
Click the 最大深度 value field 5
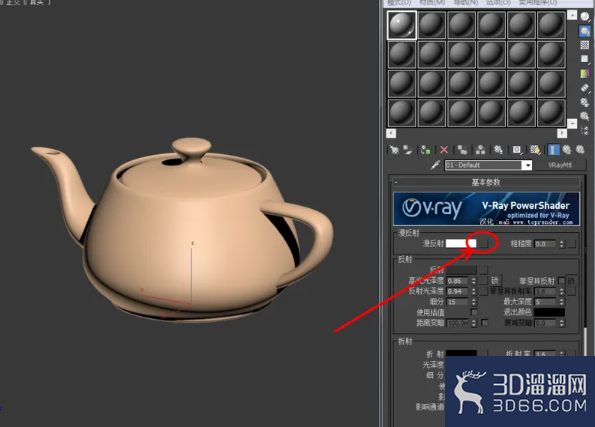pos(545,302)
